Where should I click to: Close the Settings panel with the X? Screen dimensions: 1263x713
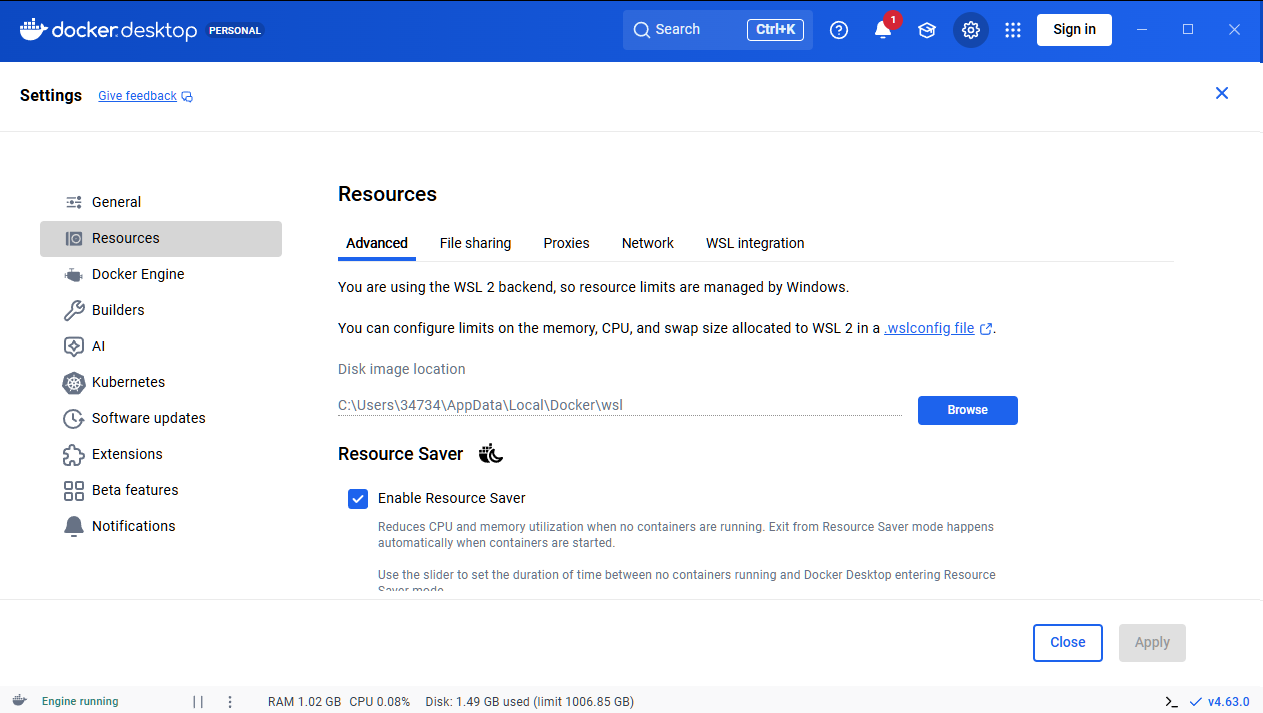(1221, 93)
